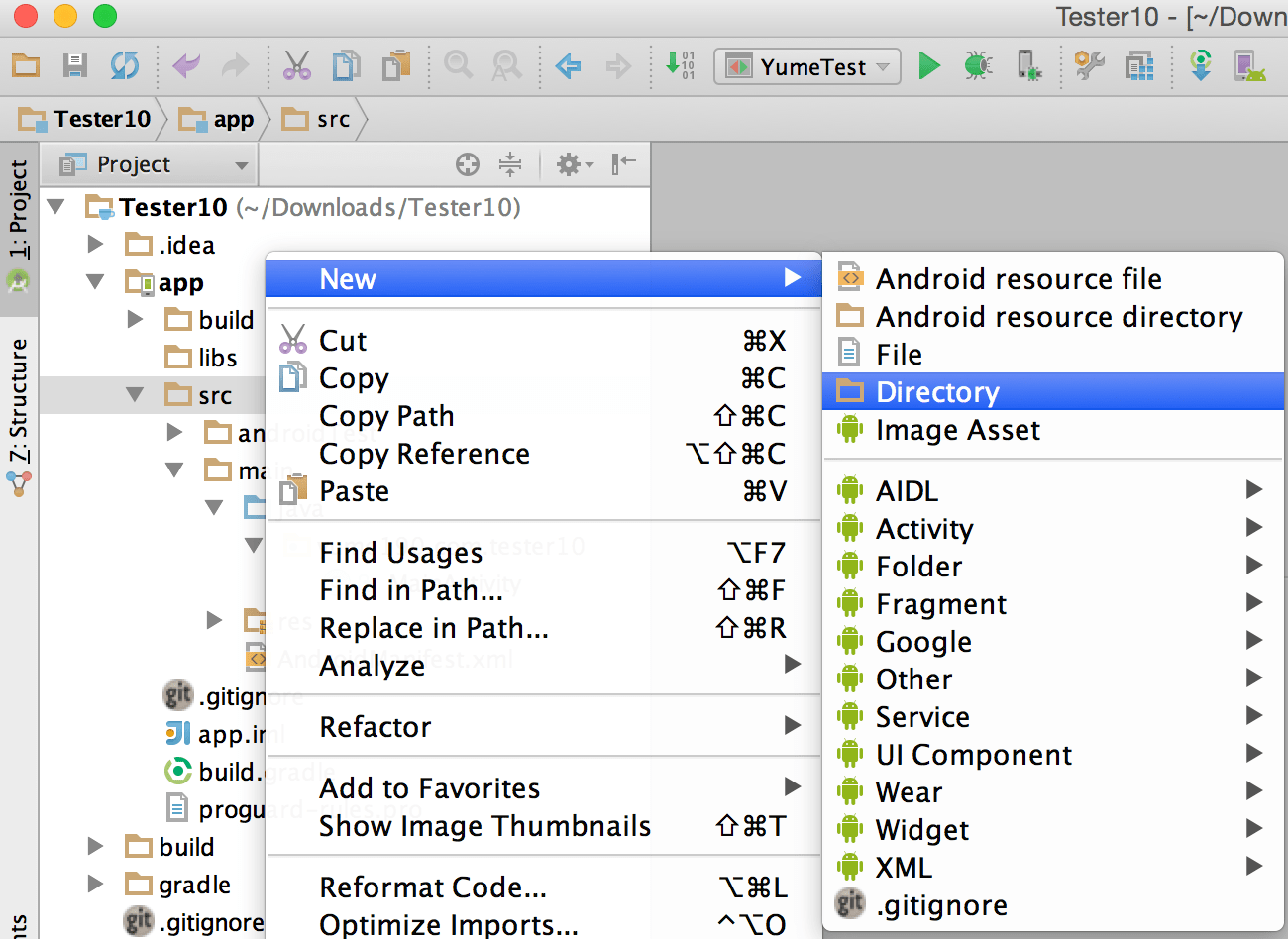1288x939 pixels.
Task: Click the Save All toolbar icon
Action: [x=74, y=66]
